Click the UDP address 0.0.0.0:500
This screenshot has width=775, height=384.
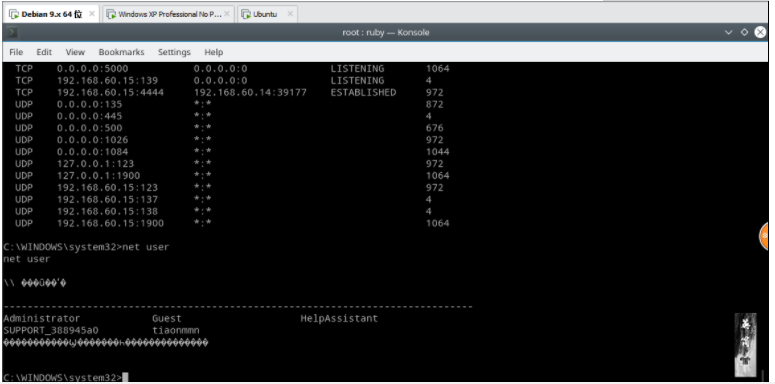point(89,128)
